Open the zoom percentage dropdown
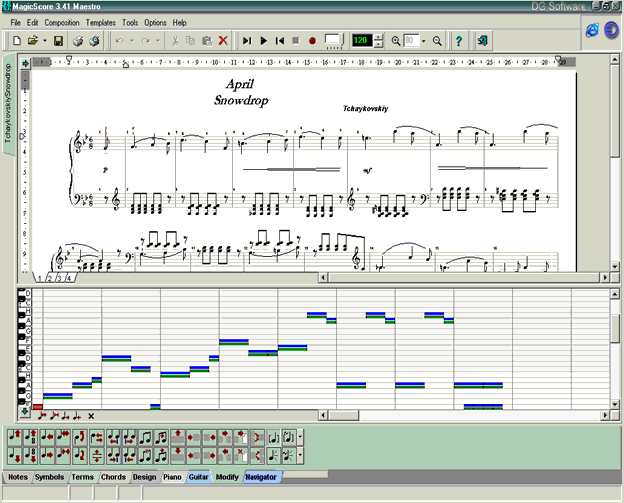 click(x=423, y=41)
